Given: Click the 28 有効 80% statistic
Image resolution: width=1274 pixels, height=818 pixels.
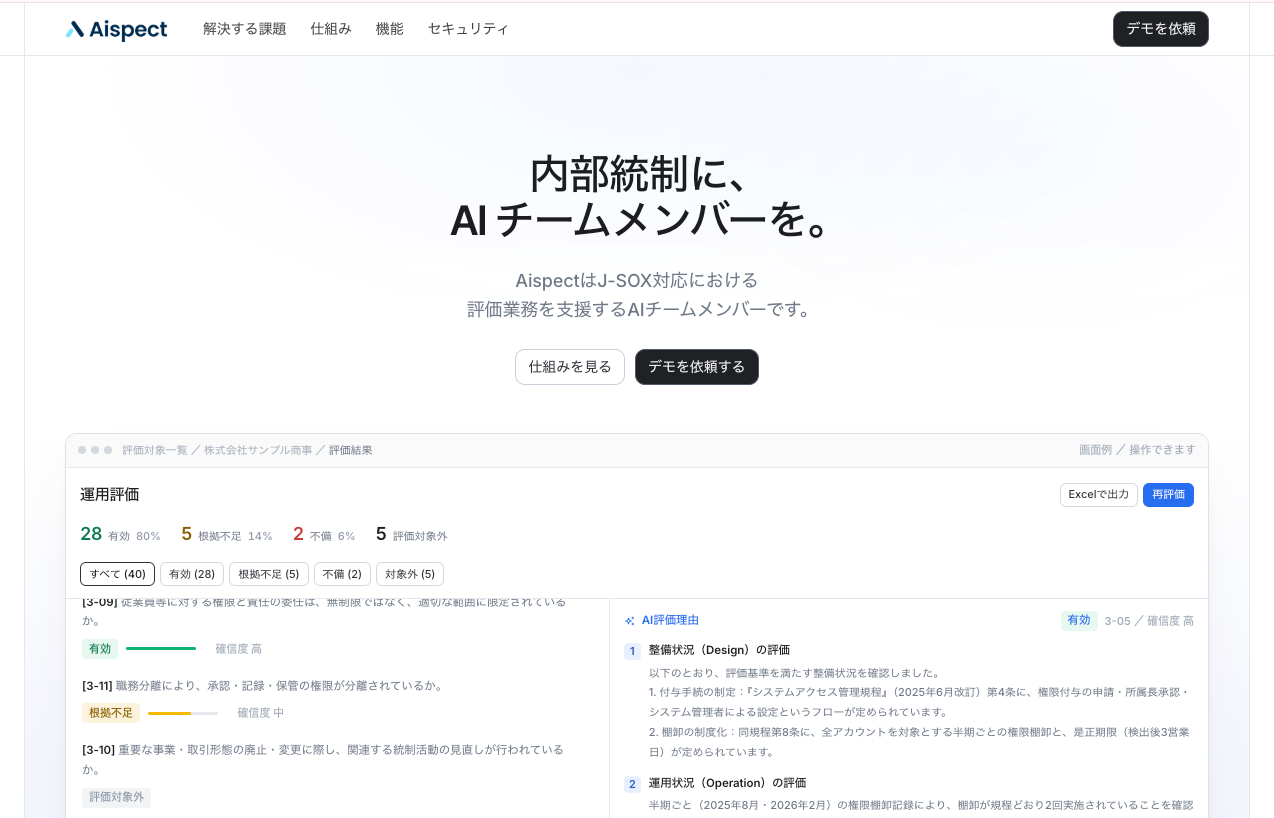Looking at the screenshot, I should pos(120,534).
